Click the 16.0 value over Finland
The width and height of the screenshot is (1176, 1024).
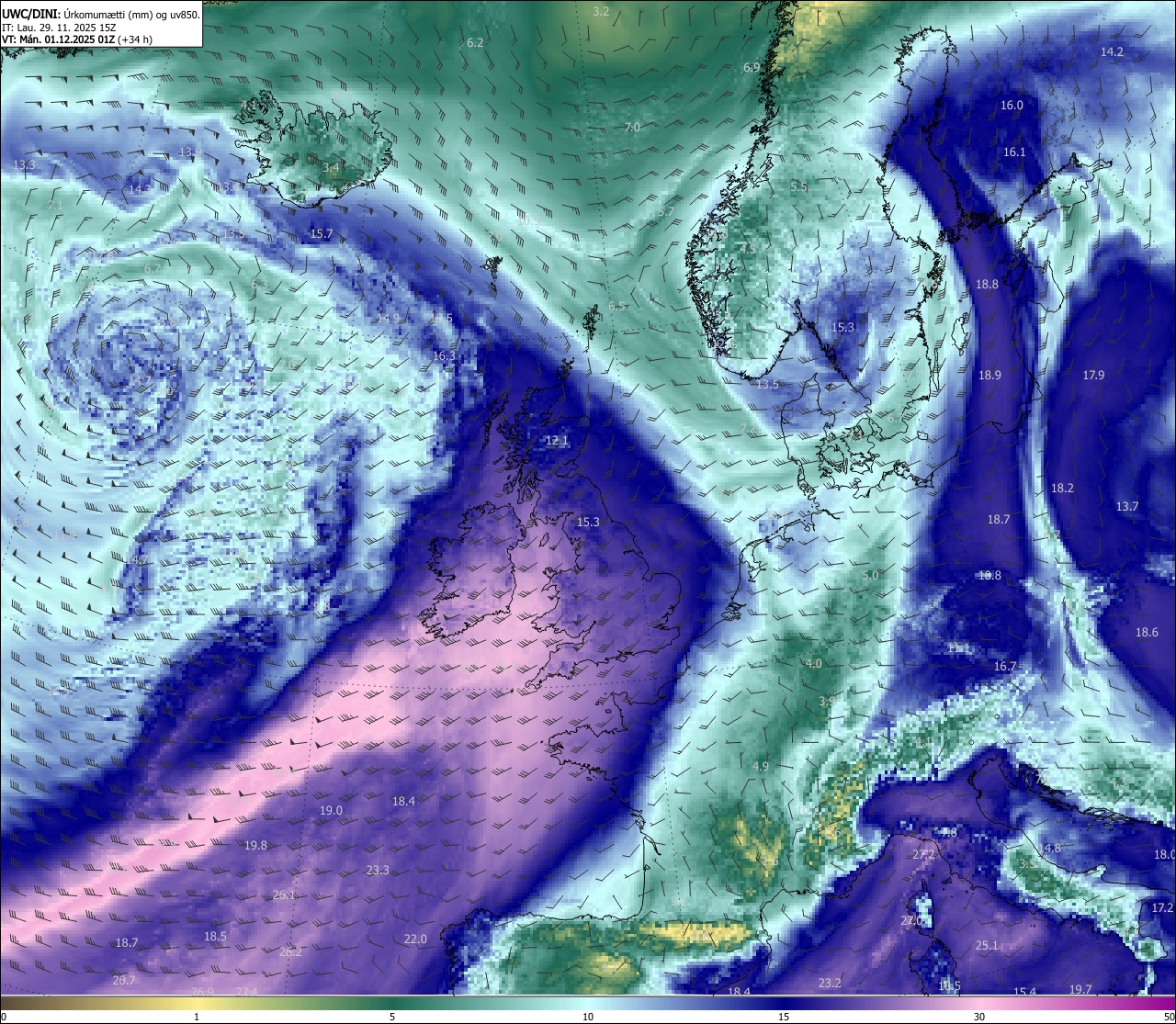[x=1012, y=106]
